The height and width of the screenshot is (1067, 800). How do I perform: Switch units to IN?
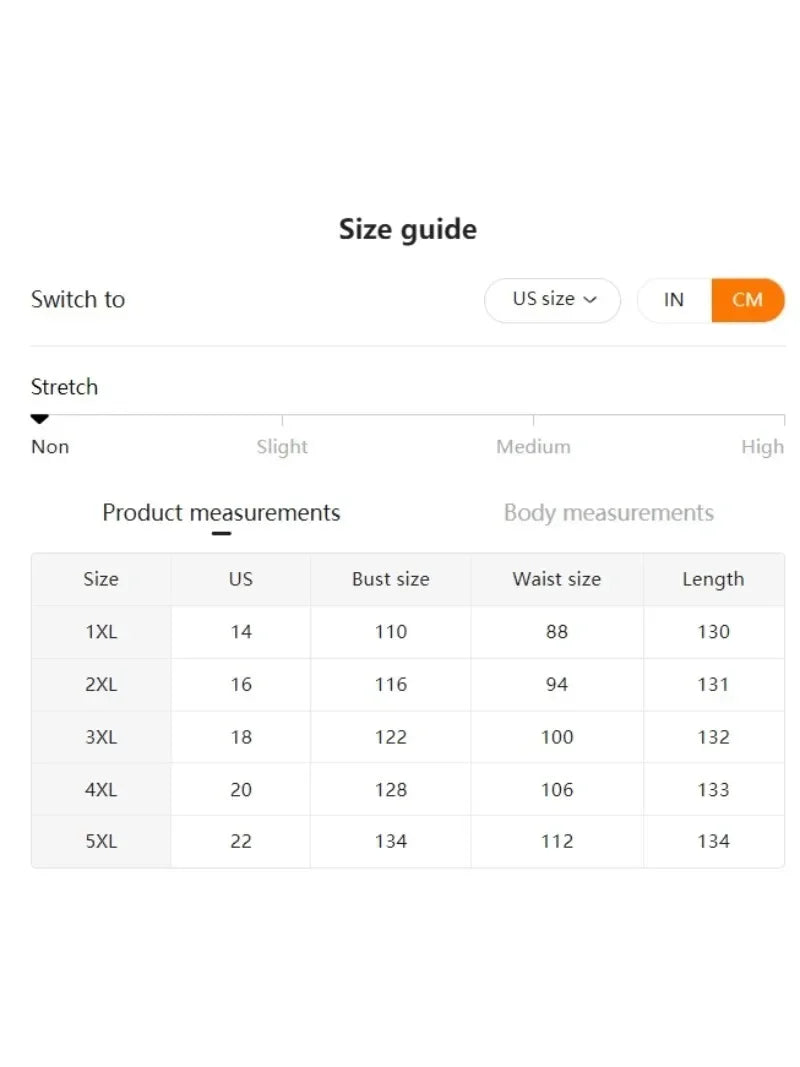click(x=674, y=300)
